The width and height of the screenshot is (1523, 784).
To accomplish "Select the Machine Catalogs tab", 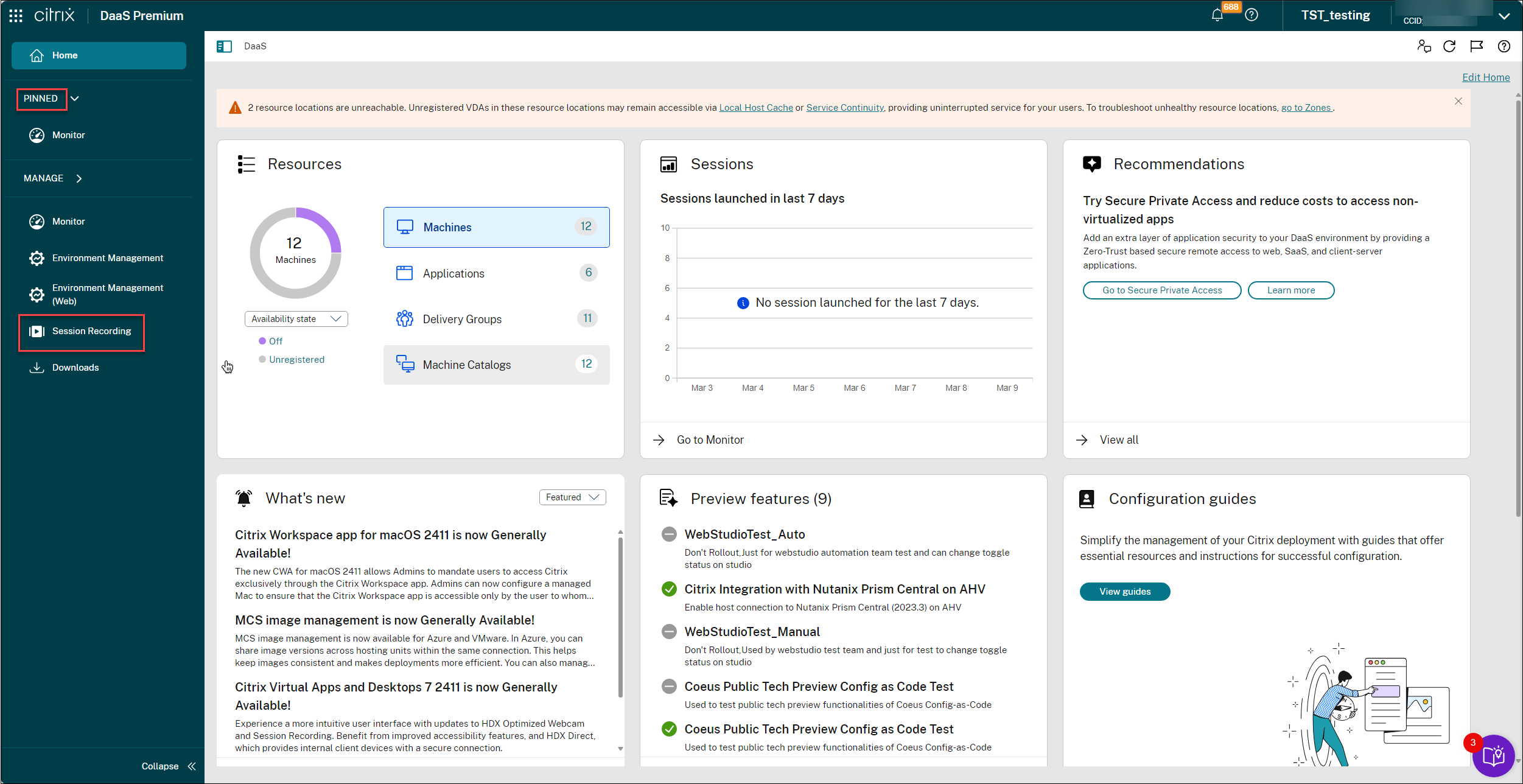I will [466, 364].
